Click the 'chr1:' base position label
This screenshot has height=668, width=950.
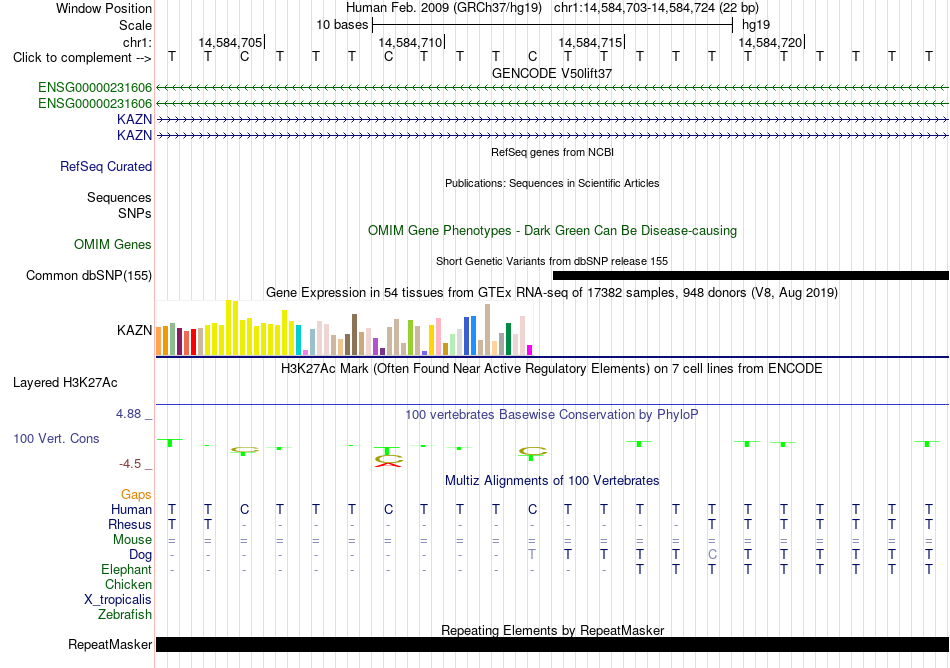click(x=138, y=42)
